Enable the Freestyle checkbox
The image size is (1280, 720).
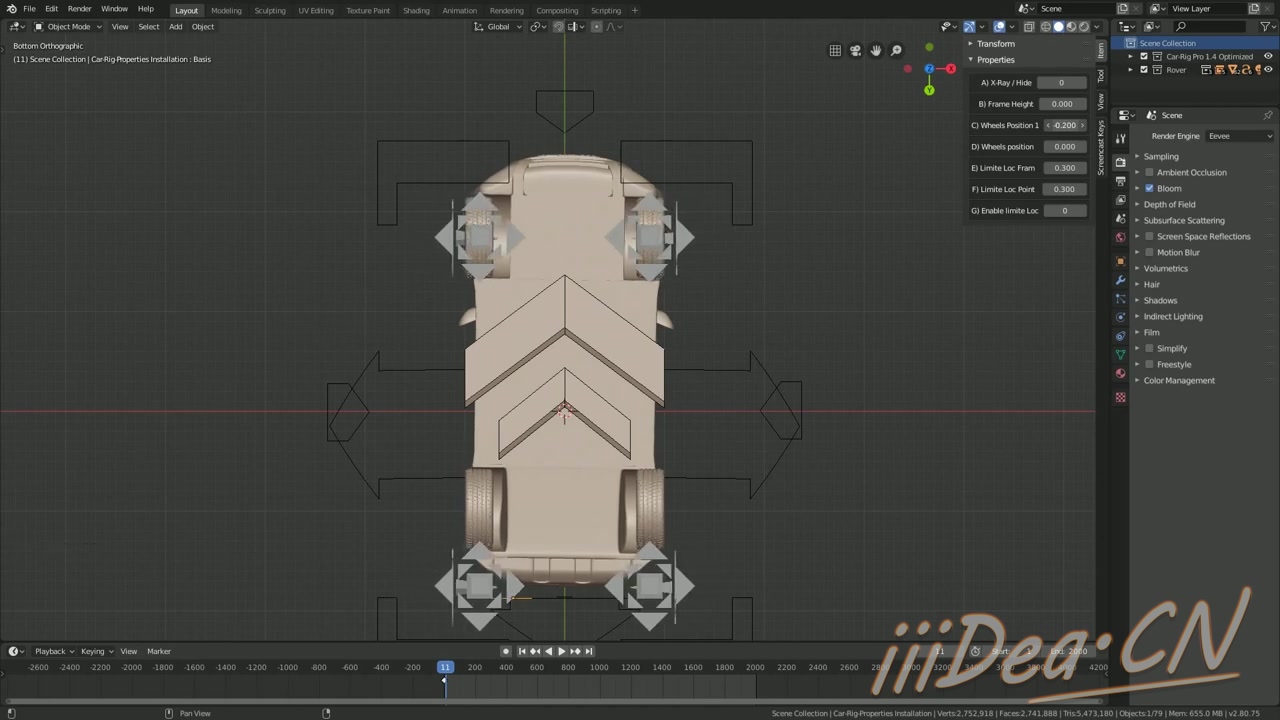pos(1149,364)
